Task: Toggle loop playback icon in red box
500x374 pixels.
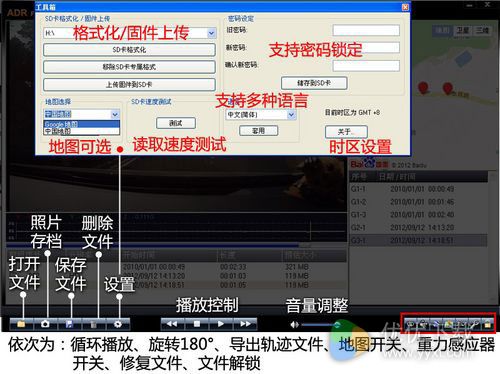Action: tap(411, 324)
